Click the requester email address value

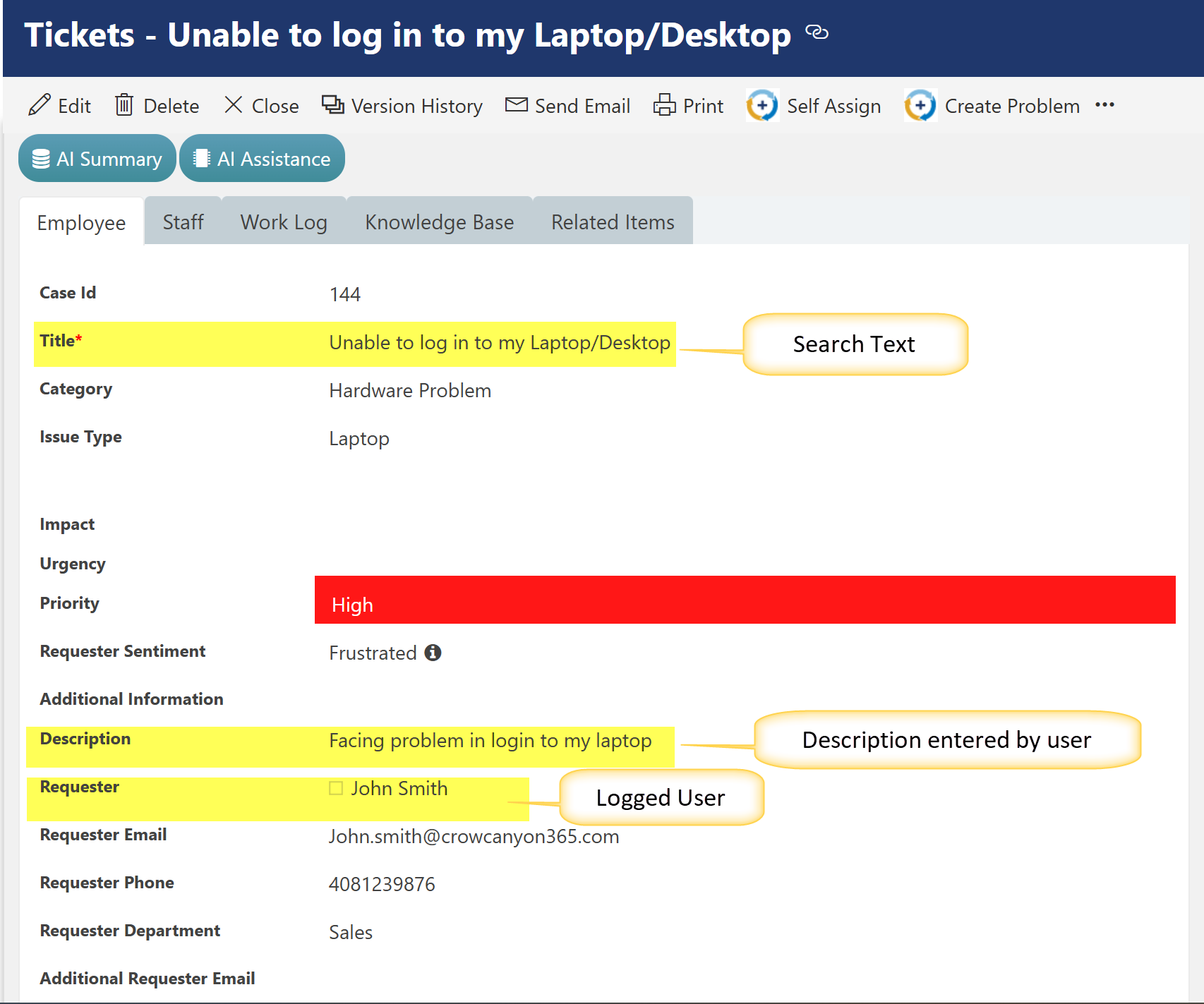click(474, 837)
